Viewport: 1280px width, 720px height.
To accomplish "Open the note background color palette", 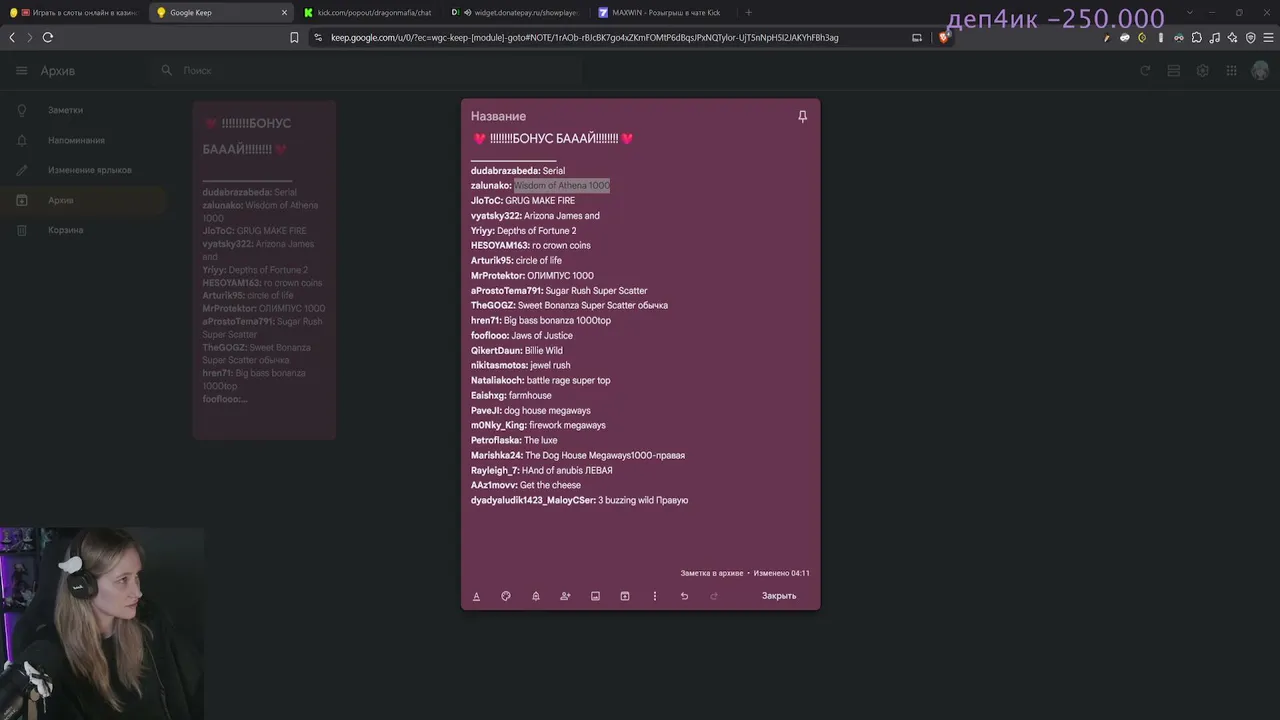I will pyautogui.click(x=506, y=596).
